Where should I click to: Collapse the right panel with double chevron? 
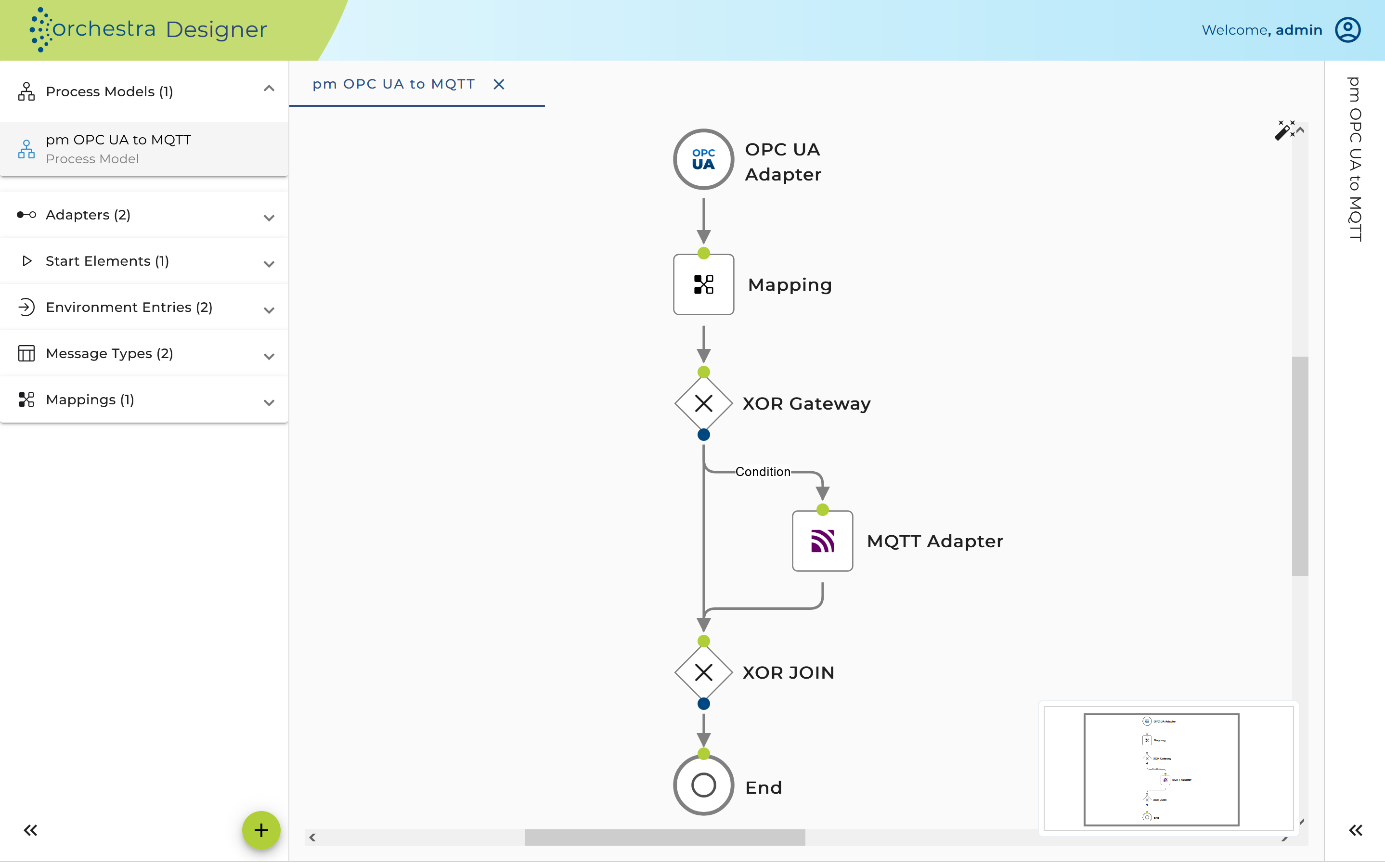[1356, 830]
